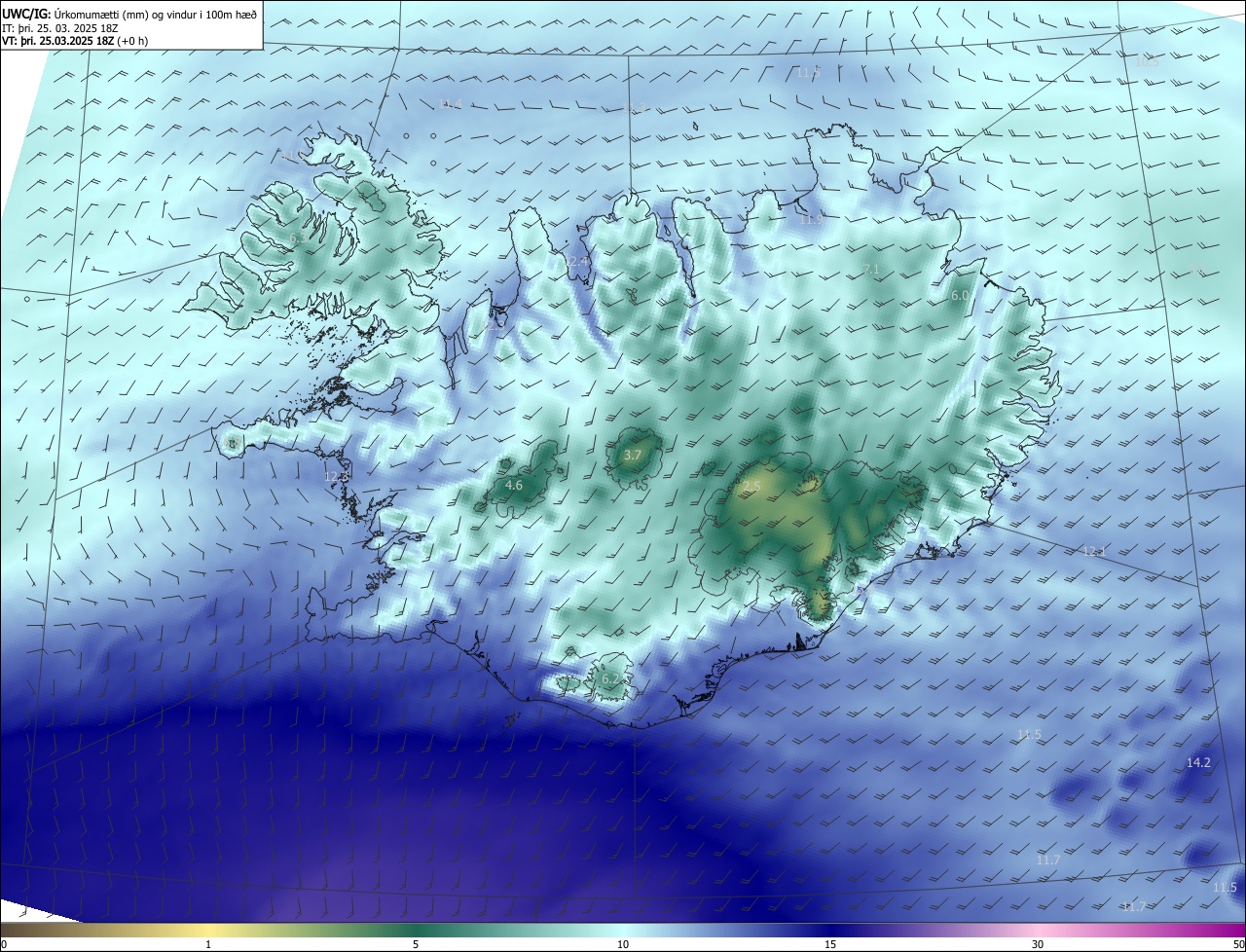Click the 2.5 value on the Vatnajökull glacier
The image size is (1246, 952).
pos(751,485)
